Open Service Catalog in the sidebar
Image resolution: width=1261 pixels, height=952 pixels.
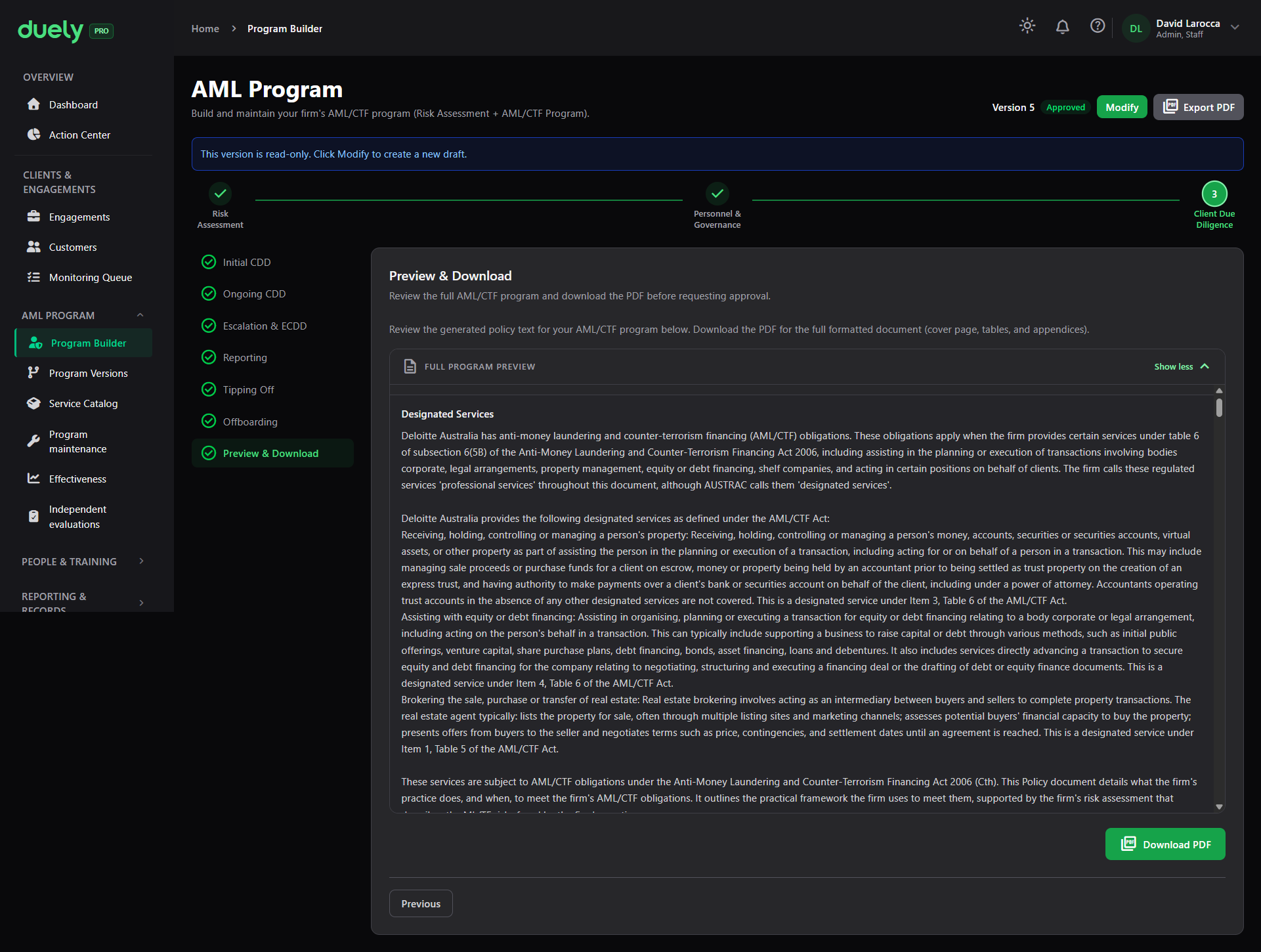pyautogui.click(x=83, y=403)
